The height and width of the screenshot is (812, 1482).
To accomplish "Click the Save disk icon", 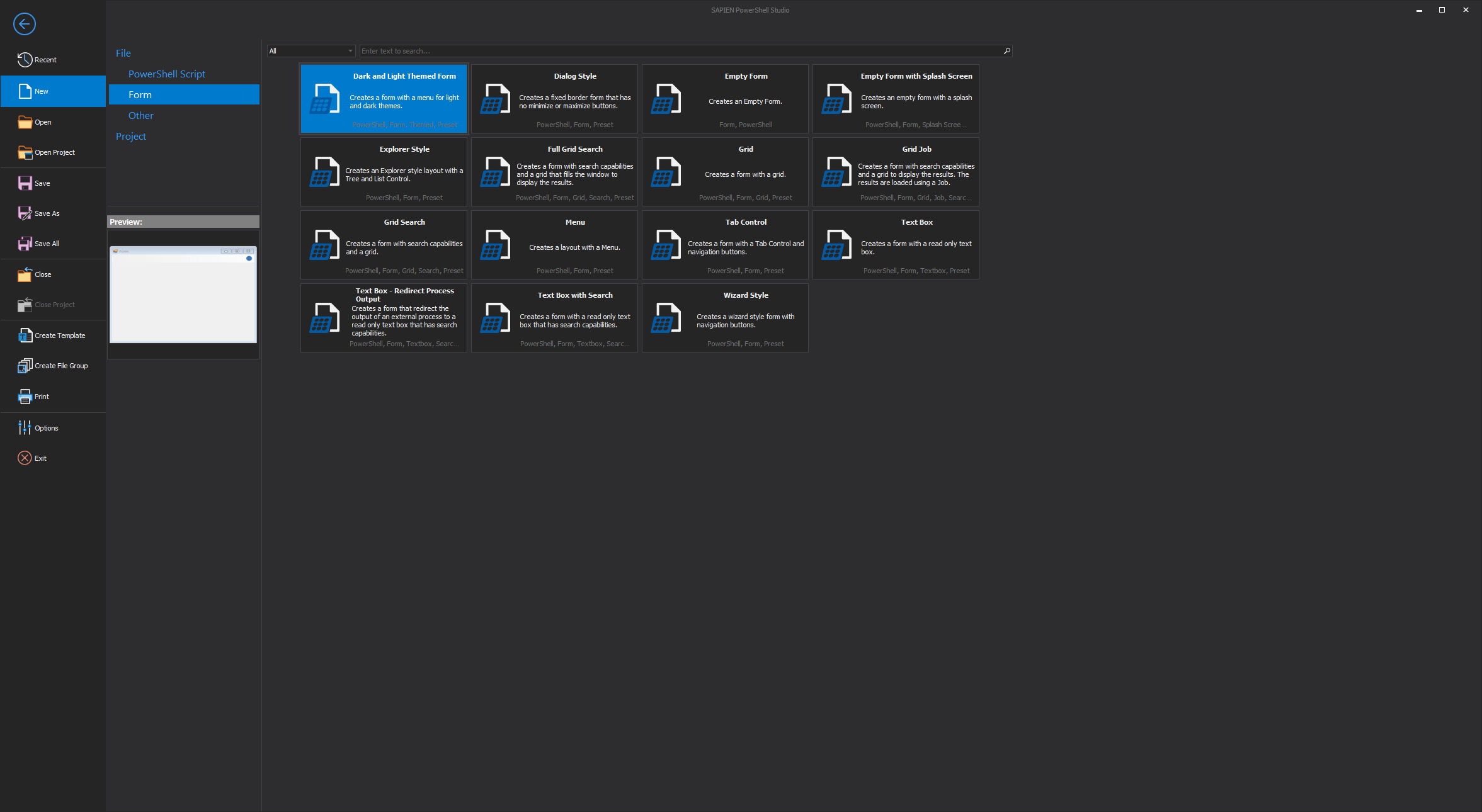I will point(25,183).
